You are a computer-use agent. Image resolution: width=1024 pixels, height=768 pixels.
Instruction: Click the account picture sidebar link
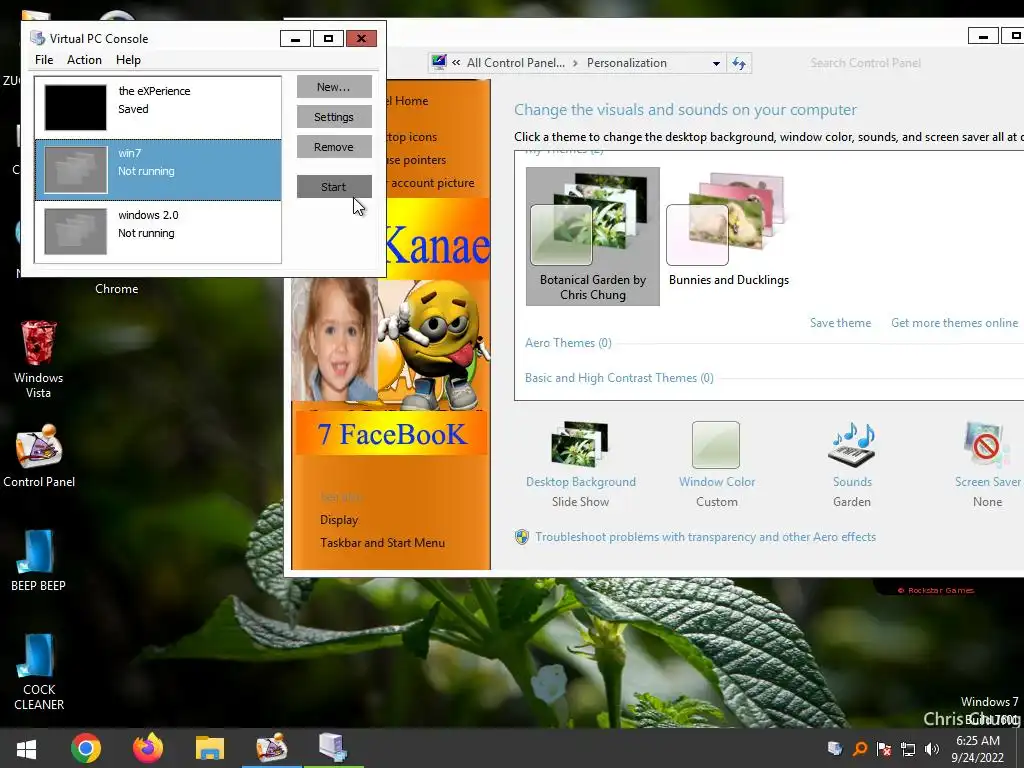click(431, 183)
